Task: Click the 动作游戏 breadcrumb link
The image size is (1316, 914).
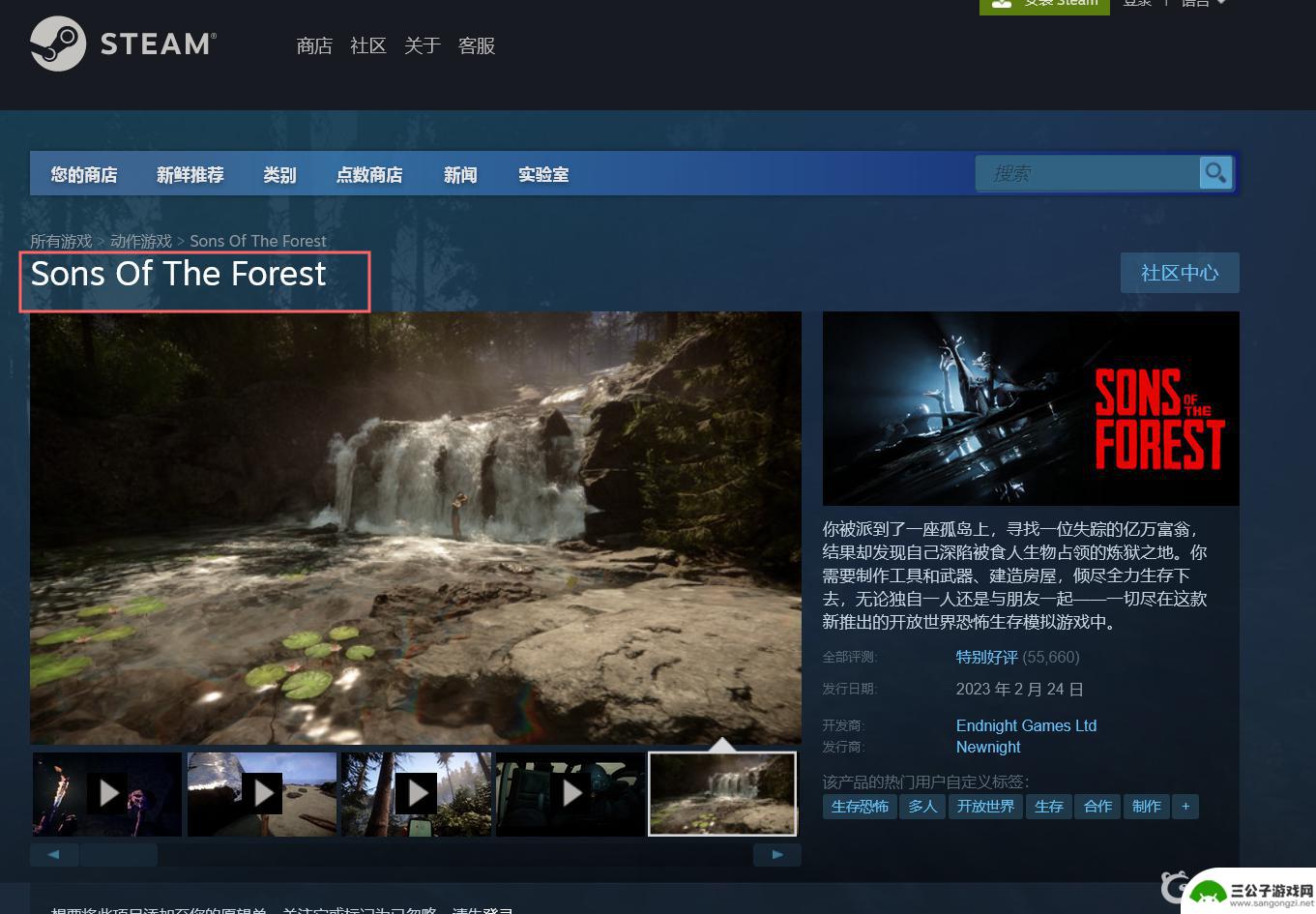Action: pyautogui.click(x=141, y=241)
